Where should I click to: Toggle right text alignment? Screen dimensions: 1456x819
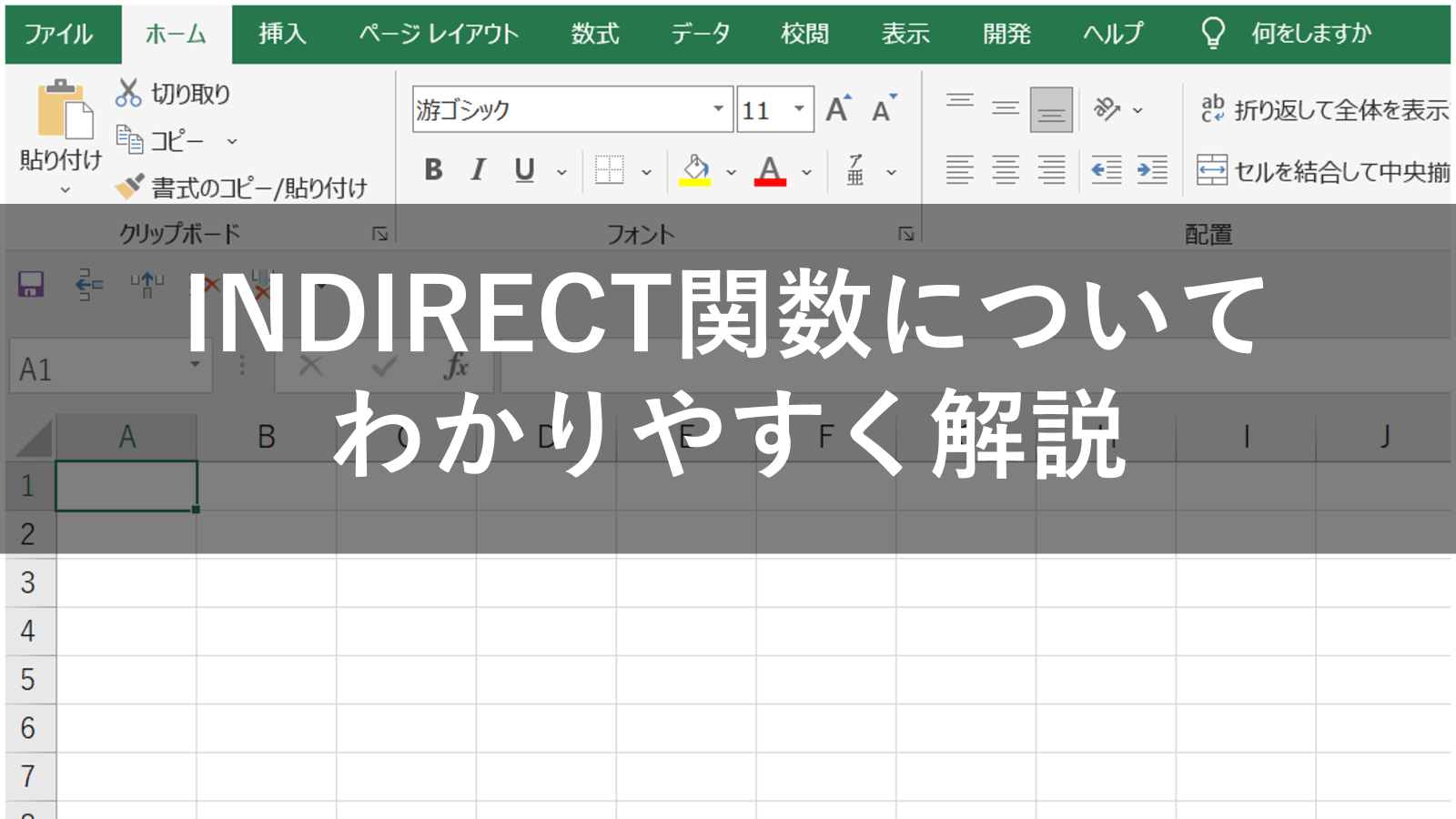[x=1052, y=170]
